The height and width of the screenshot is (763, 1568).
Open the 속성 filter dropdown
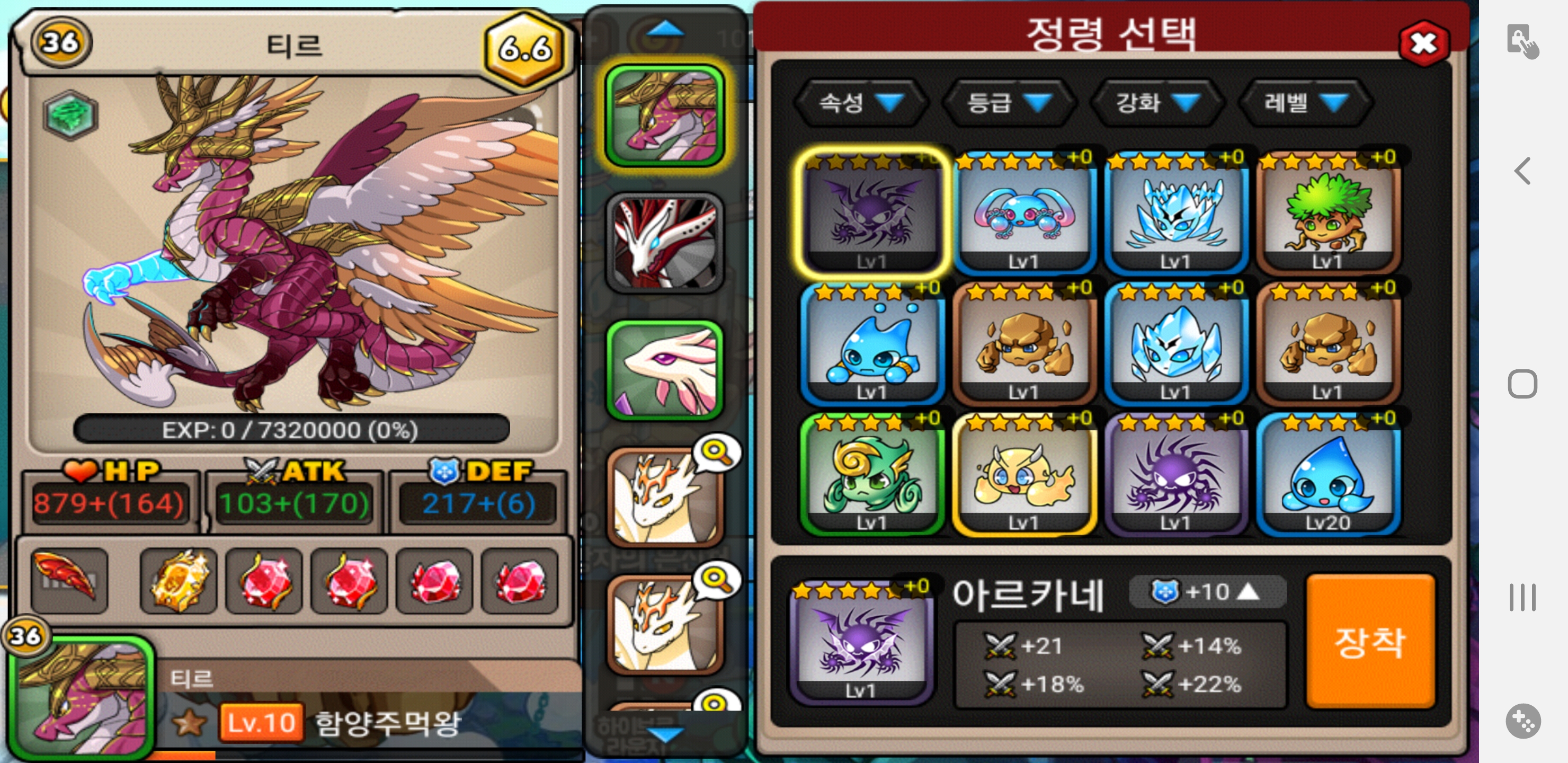tap(860, 102)
